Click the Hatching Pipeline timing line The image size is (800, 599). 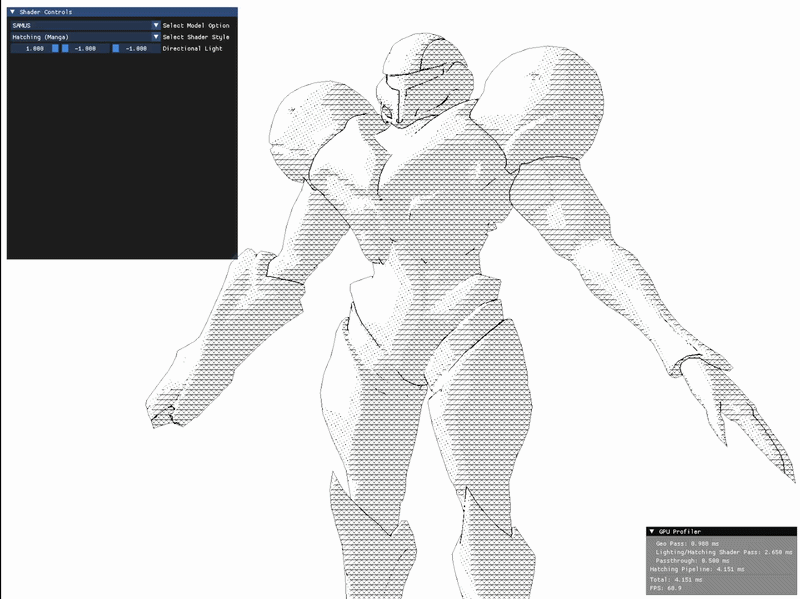coord(697,569)
